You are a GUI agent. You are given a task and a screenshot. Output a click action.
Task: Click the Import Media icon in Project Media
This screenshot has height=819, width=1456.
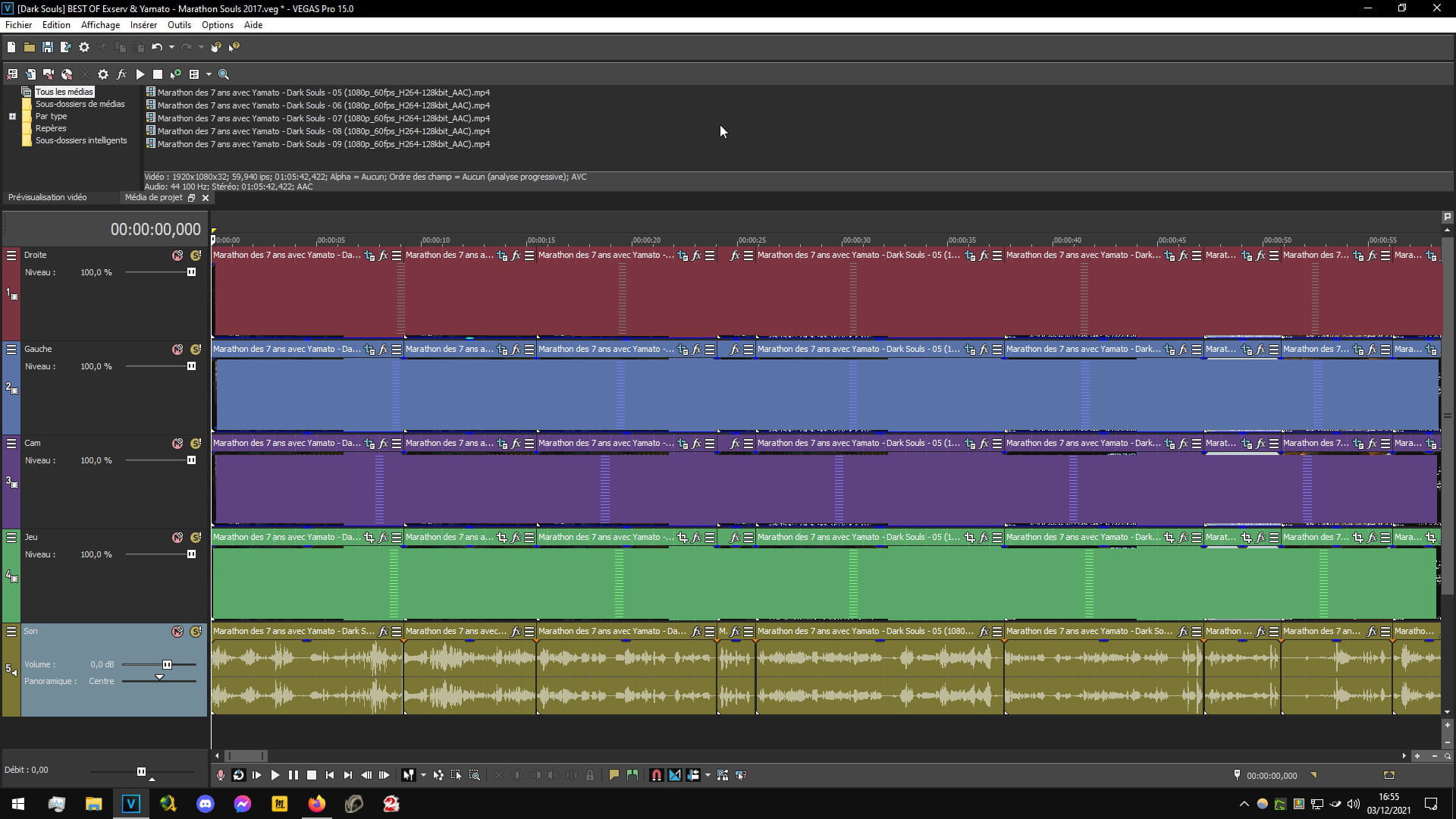point(30,74)
